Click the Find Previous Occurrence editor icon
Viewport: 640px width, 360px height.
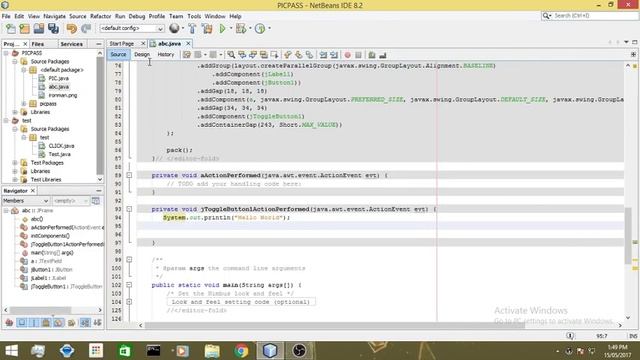click(242, 55)
